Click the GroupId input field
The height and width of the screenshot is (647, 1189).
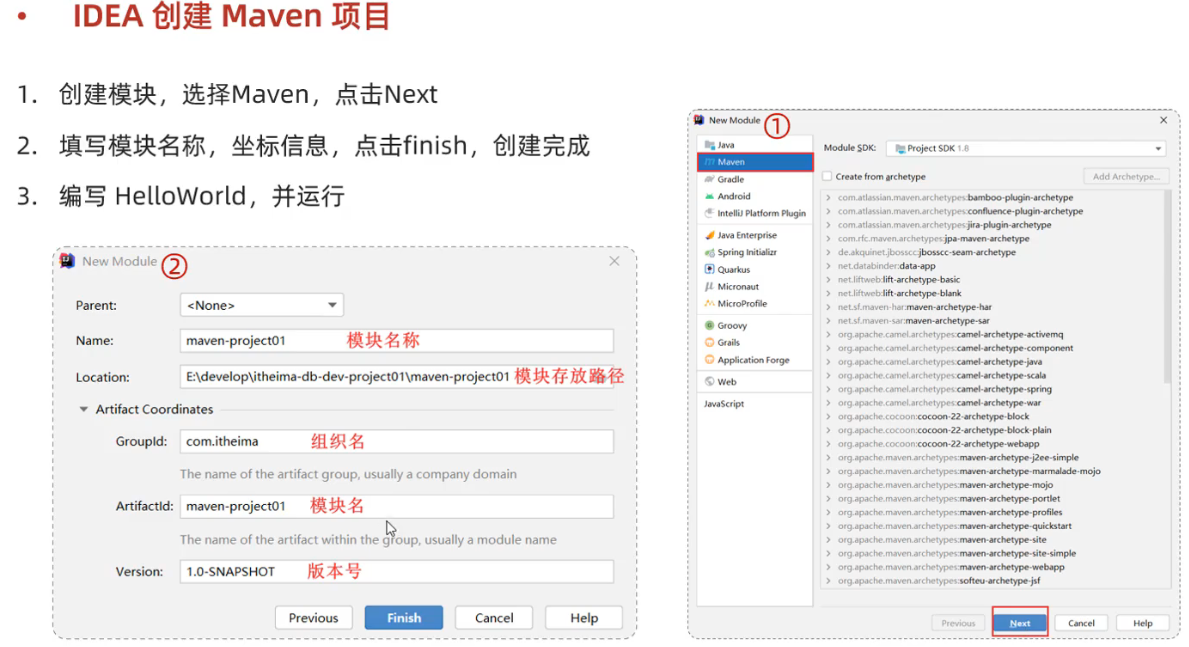pos(397,441)
